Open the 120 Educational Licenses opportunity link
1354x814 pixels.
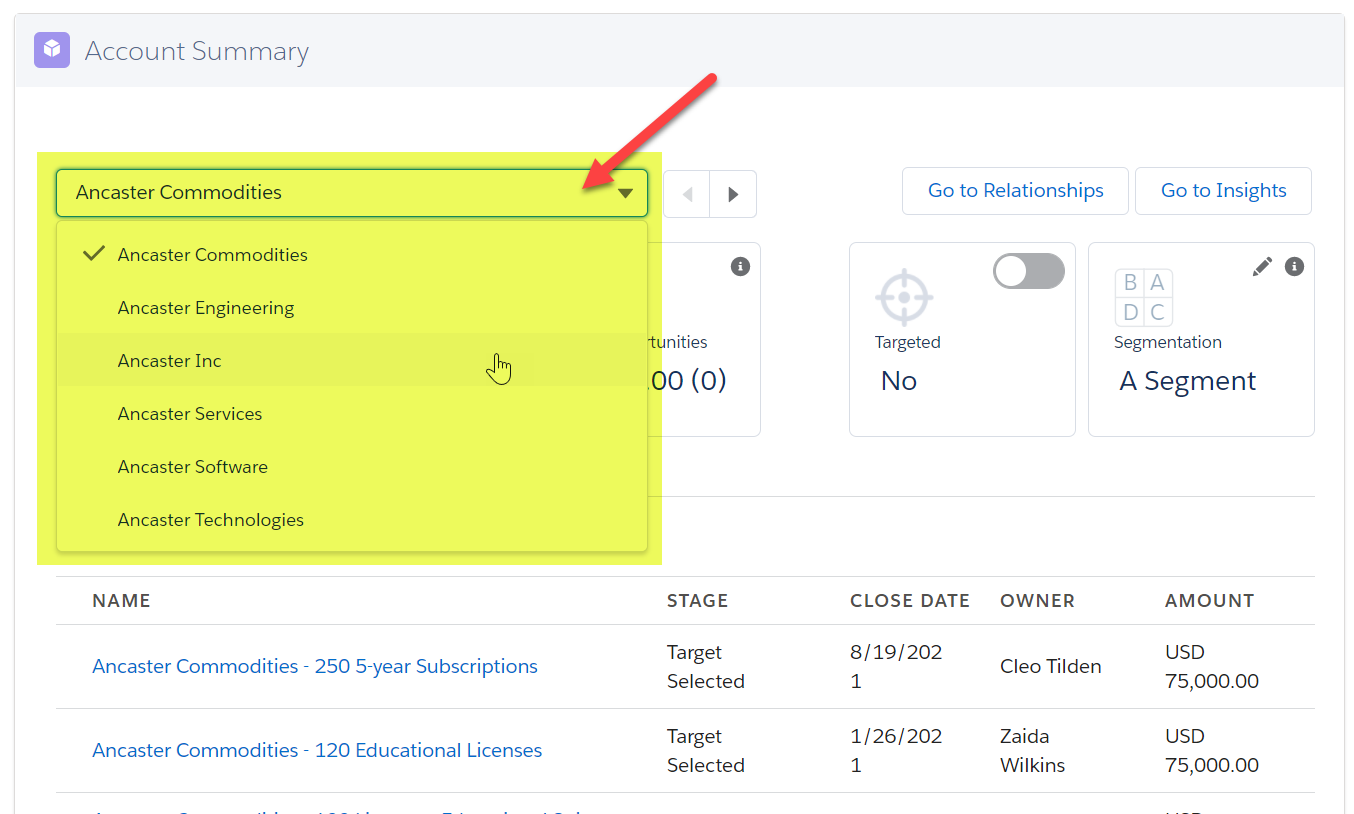(x=317, y=750)
